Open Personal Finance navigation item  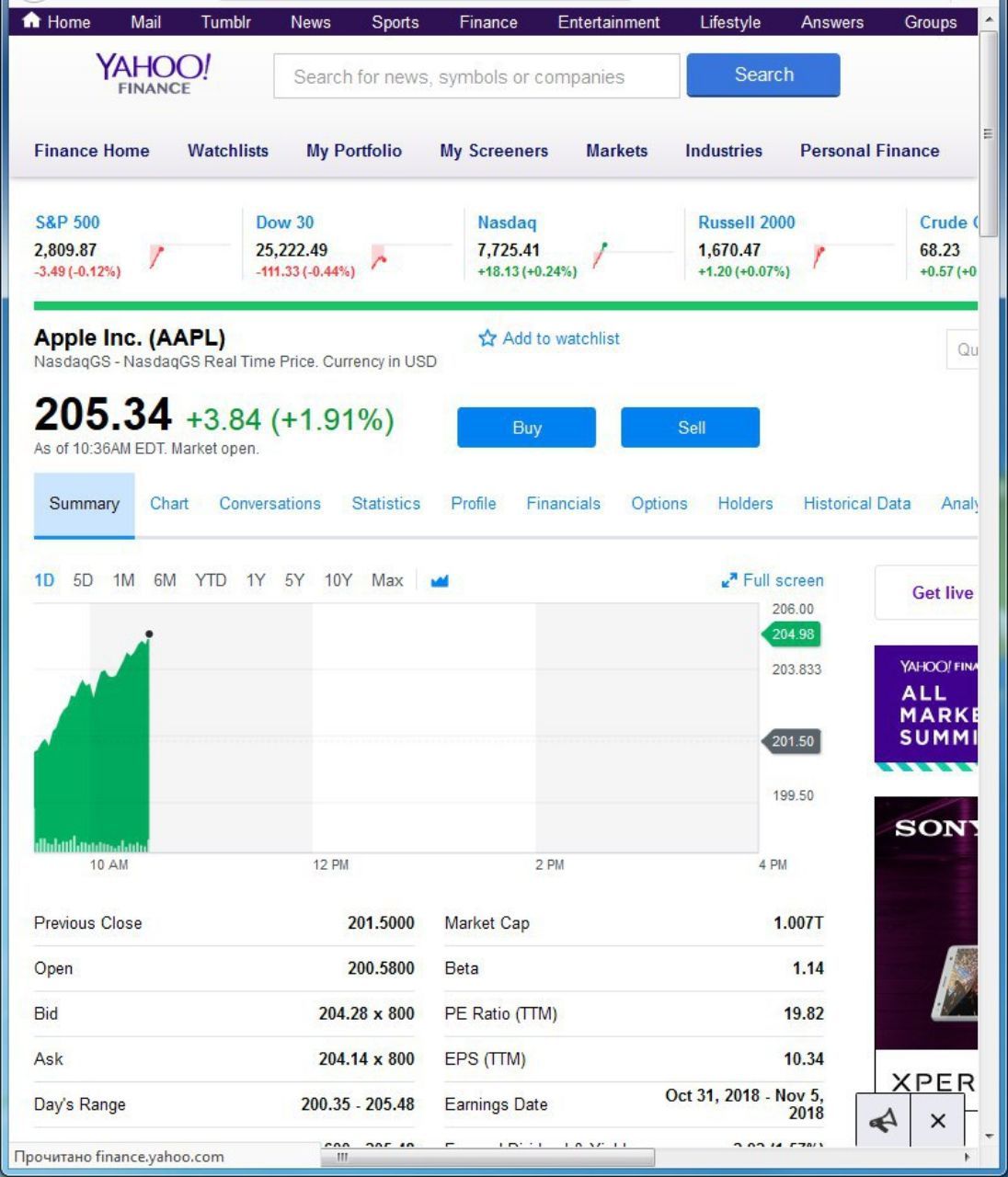[x=869, y=151]
